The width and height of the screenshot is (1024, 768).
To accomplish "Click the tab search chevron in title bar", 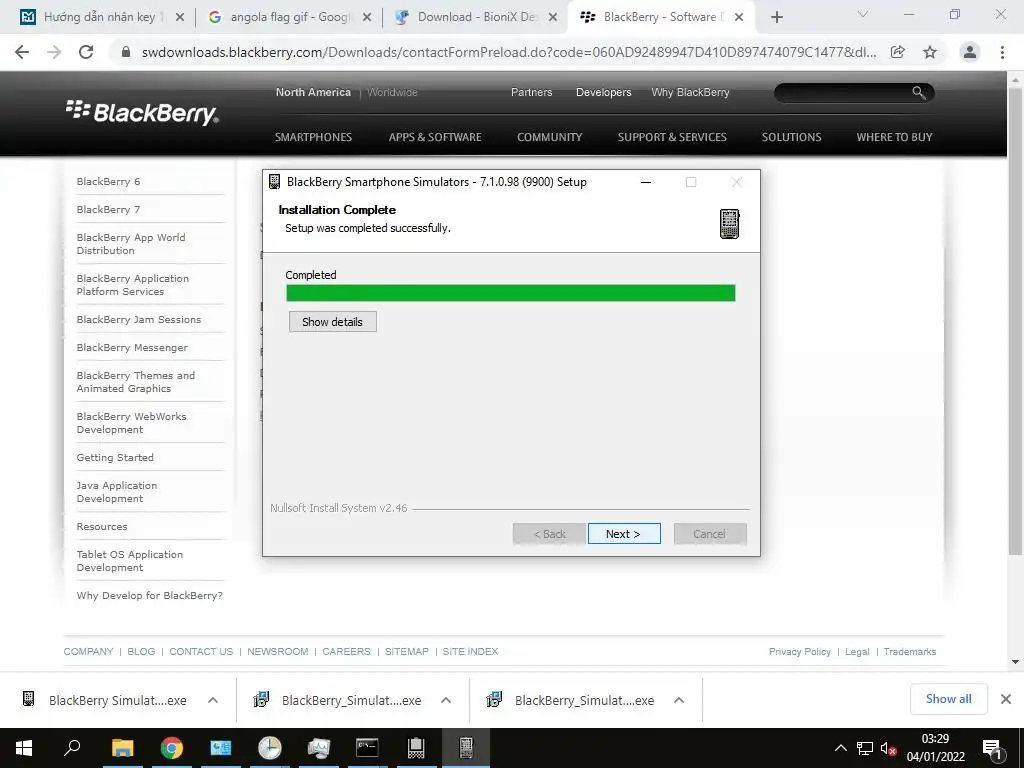I will 862,14.
